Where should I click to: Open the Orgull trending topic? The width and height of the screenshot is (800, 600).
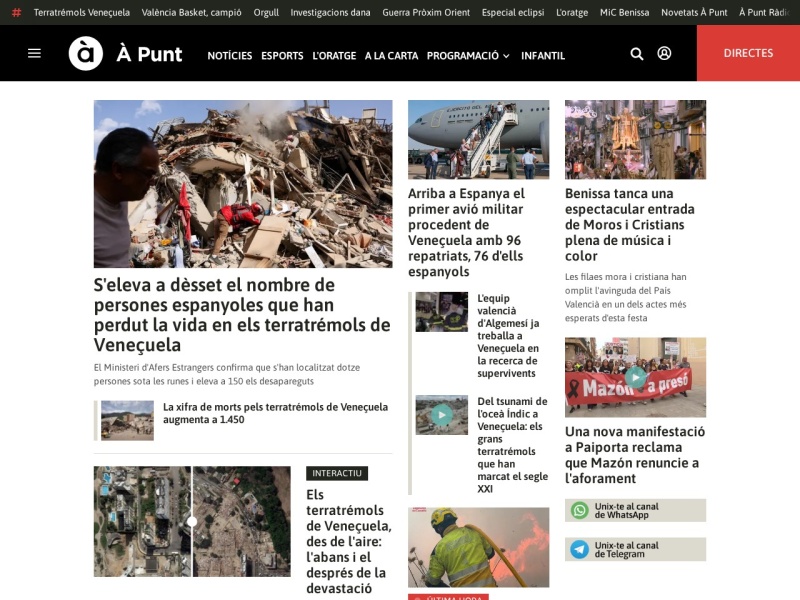(x=266, y=12)
